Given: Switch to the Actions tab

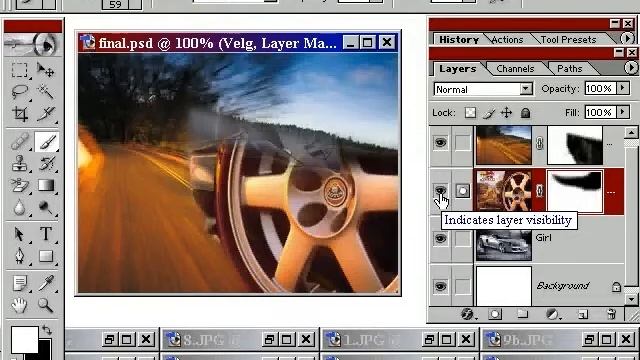Looking at the screenshot, I should coord(507,40).
